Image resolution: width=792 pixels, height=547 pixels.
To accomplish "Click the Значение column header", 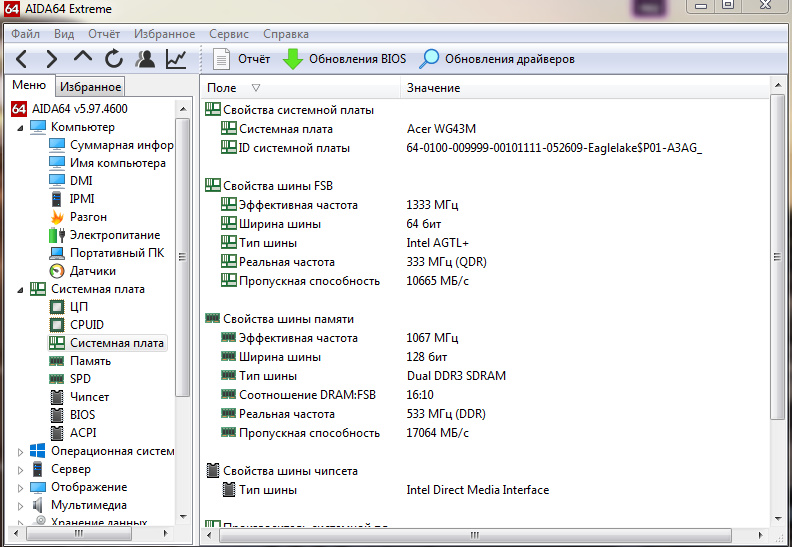I will pyautogui.click(x=585, y=88).
